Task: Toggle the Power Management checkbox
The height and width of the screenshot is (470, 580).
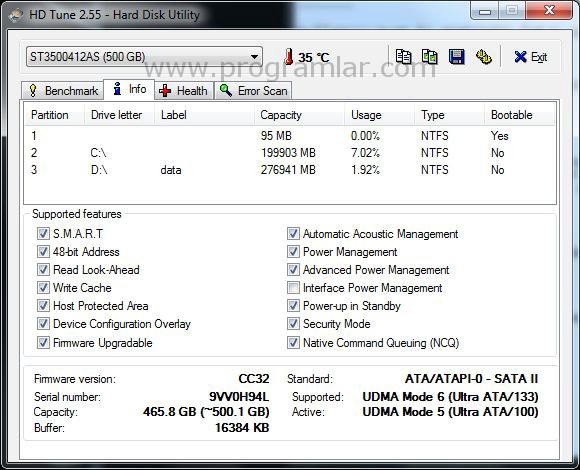Action: (293, 252)
